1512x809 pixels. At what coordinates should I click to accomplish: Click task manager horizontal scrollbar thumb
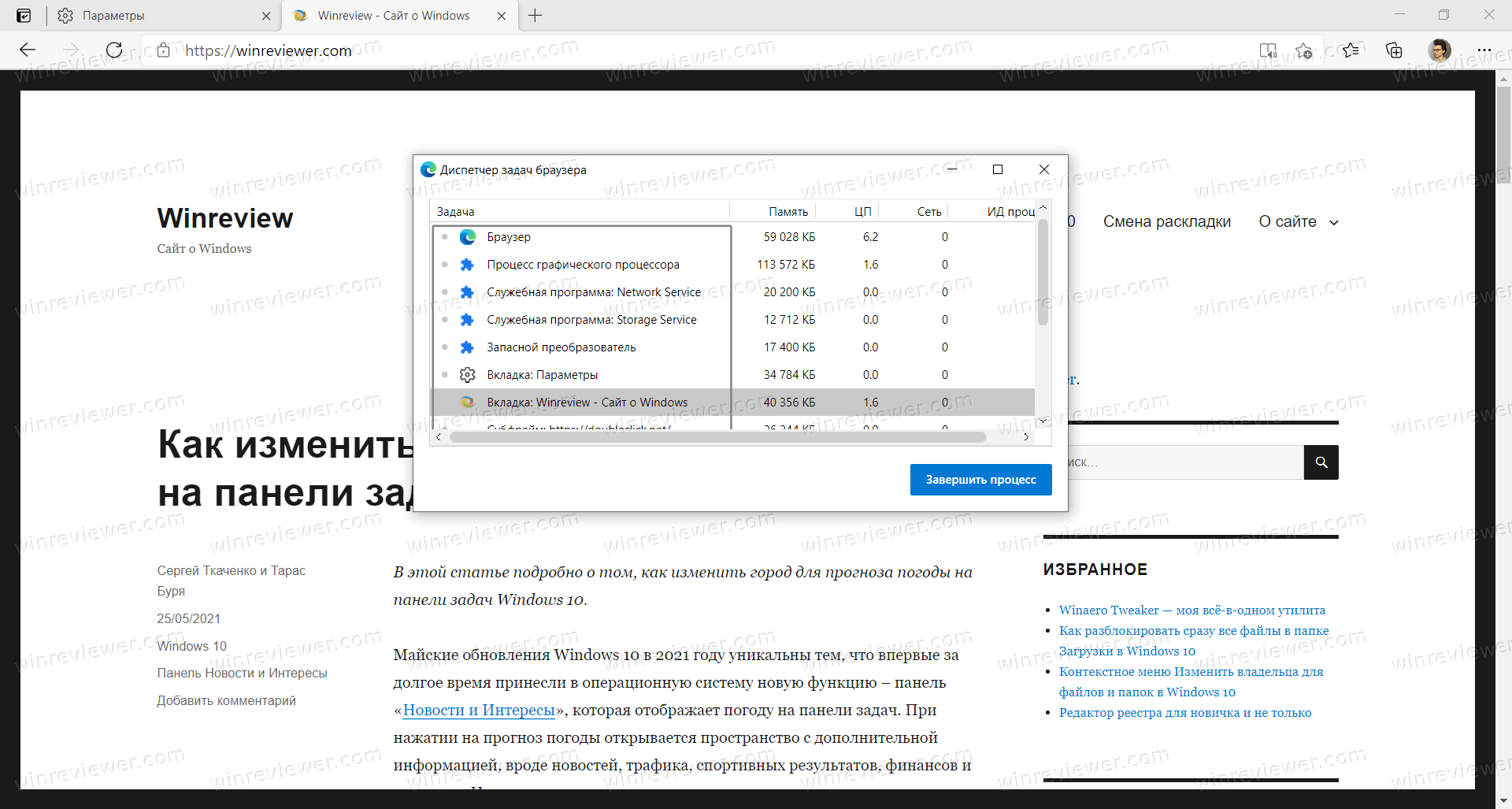[718, 437]
